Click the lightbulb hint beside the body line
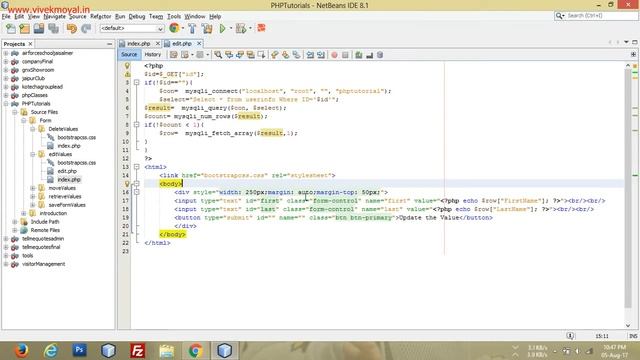This screenshot has height=360, width=640. coord(127,184)
